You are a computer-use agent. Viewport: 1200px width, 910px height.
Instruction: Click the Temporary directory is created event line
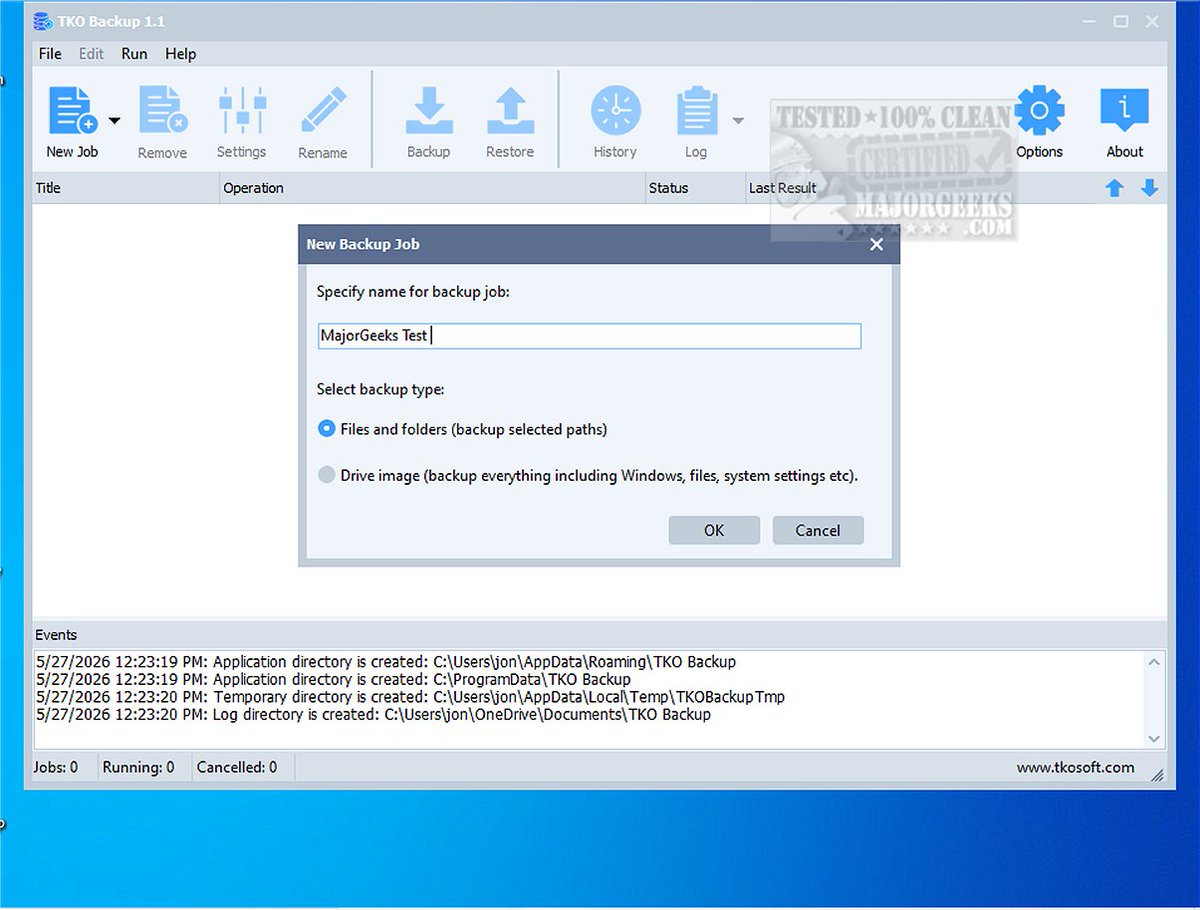click(x=410, y=697)
